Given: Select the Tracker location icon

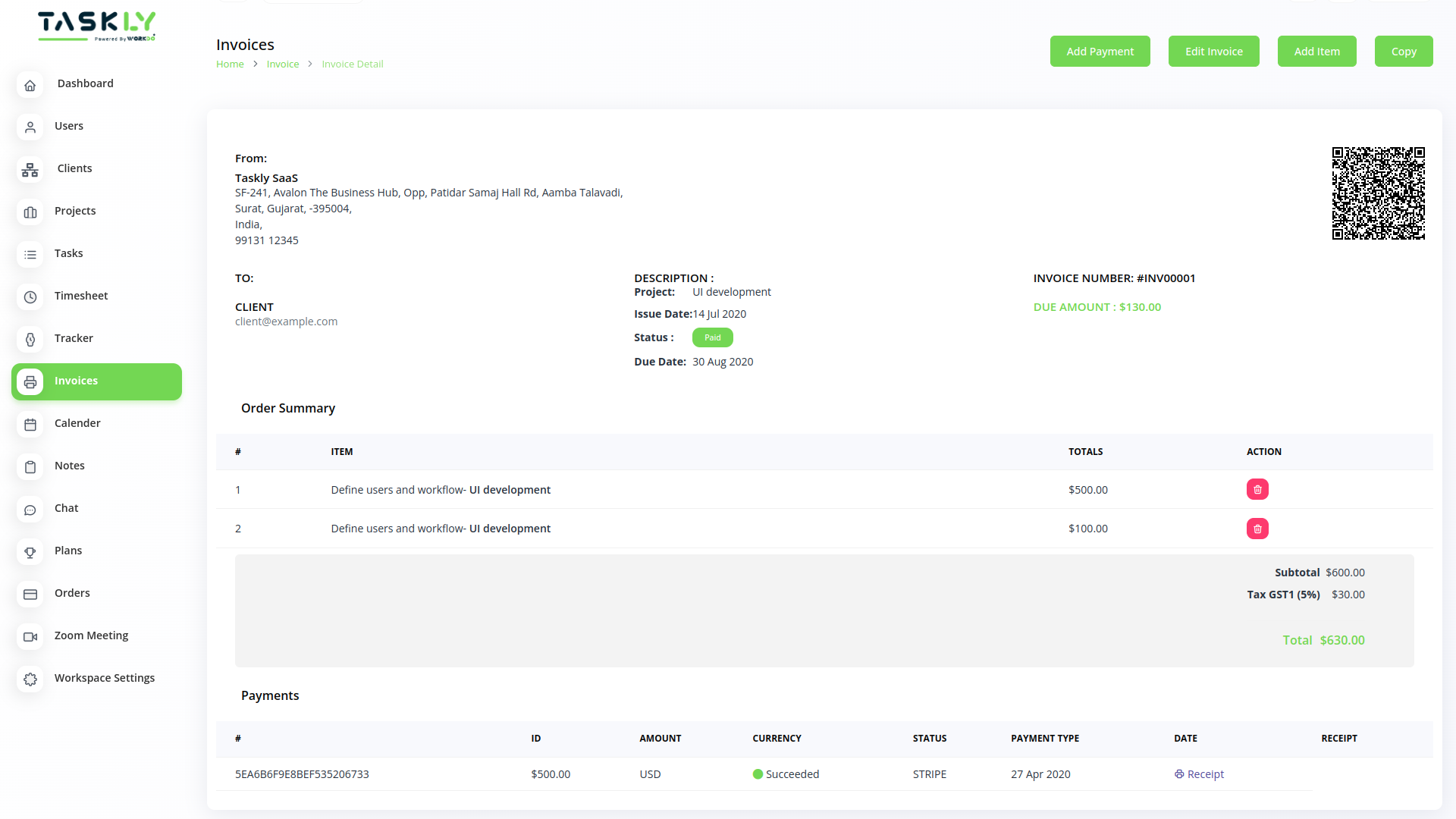Looking at the screenshot, I should pos(30,340).
